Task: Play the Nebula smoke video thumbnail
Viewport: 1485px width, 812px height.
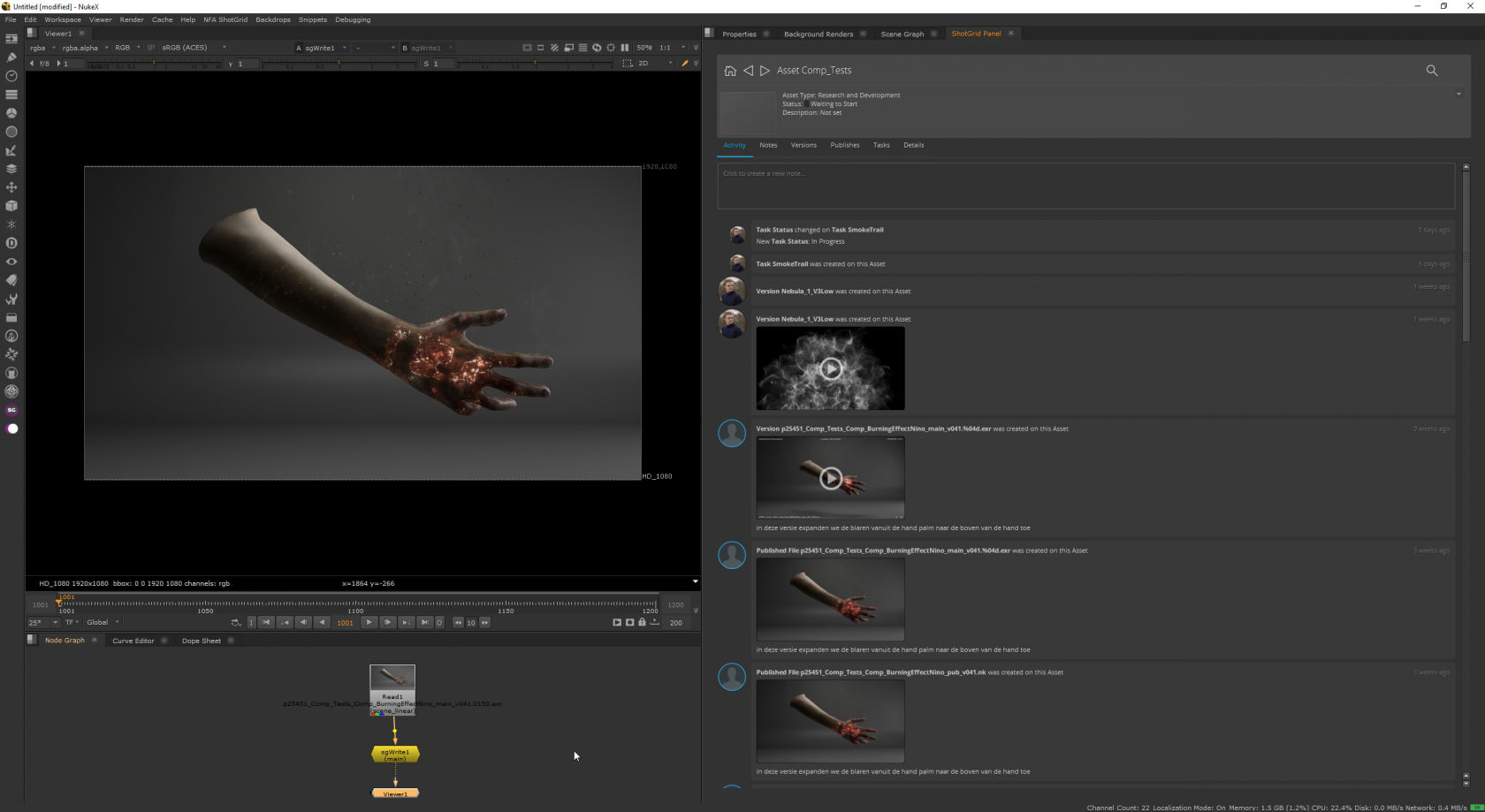Action: point(831,368)
